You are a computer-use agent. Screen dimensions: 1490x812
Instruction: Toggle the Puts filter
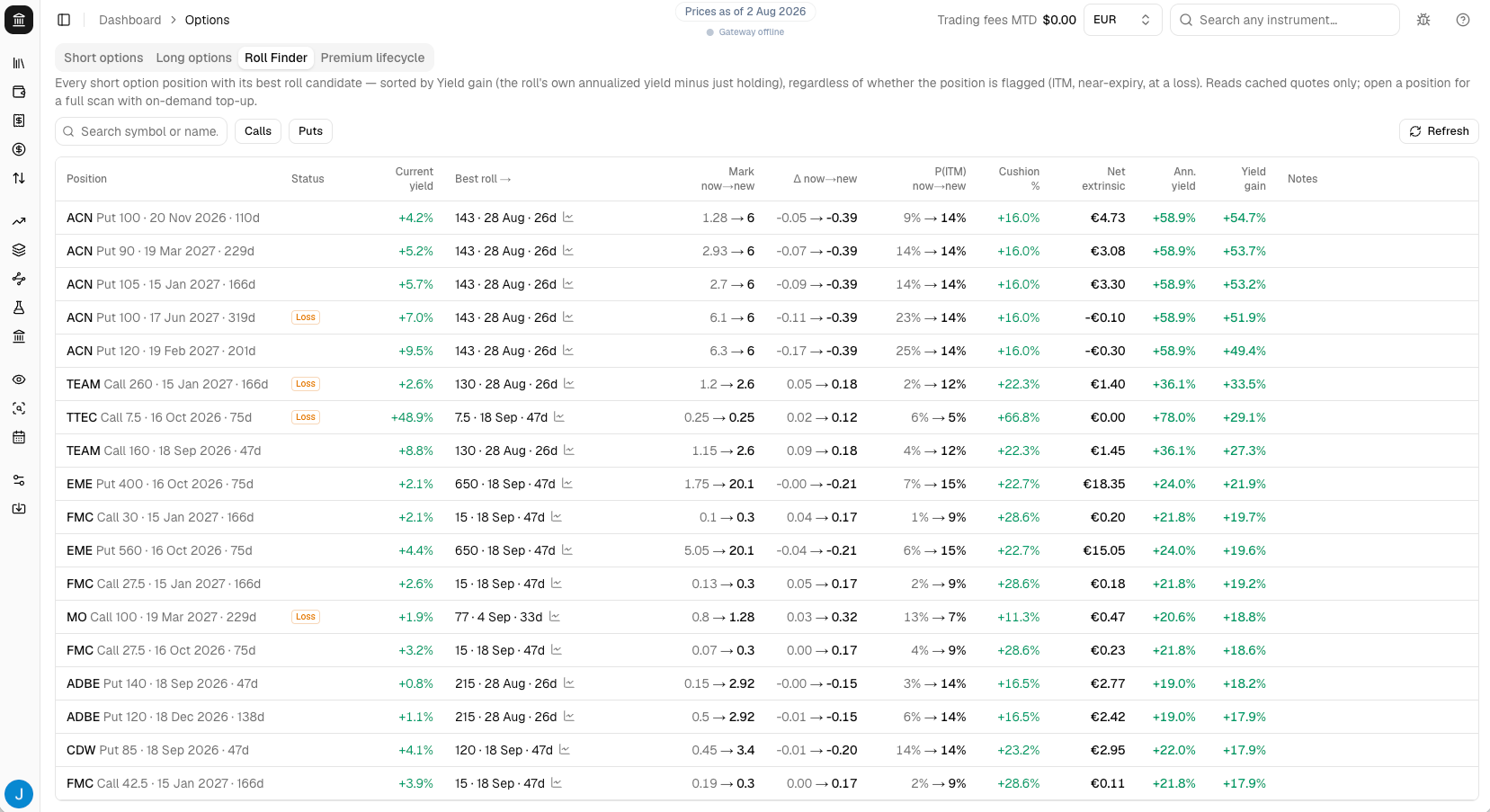pos(310,131)
